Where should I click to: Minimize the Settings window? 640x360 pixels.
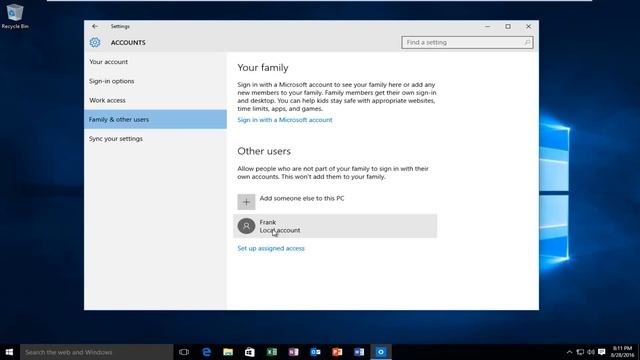point(487,26)
